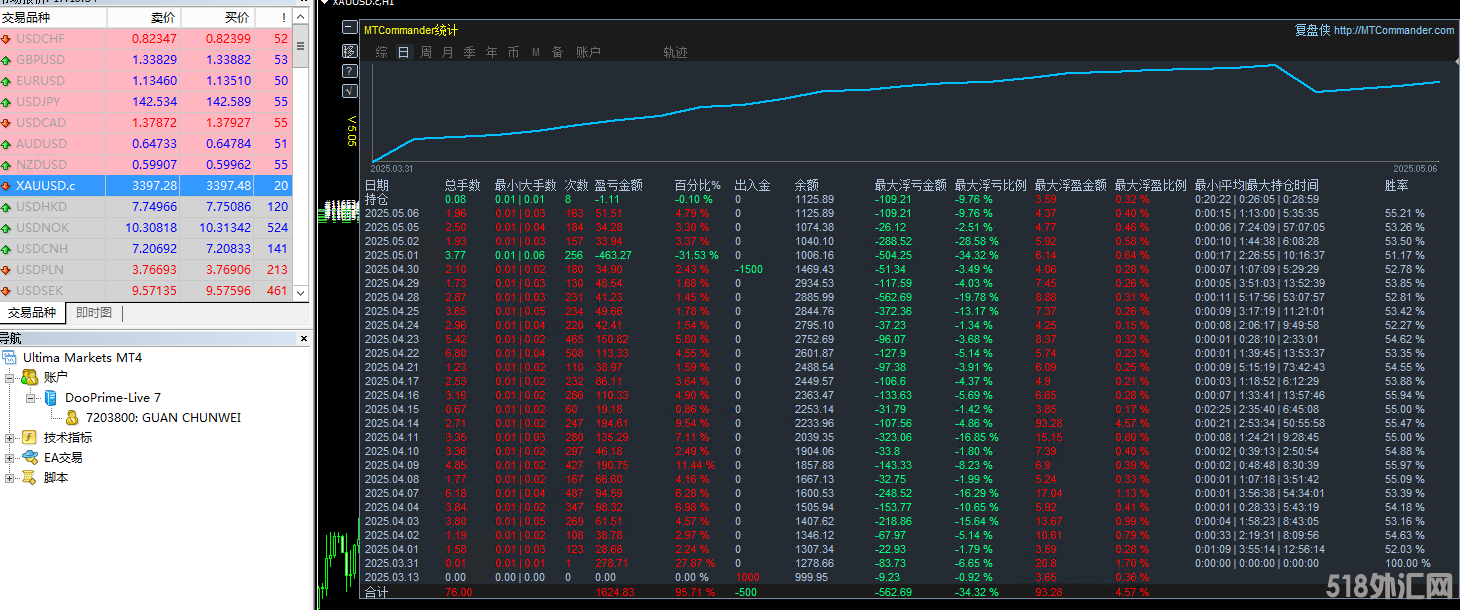Select the 综 overall statistics tab
Viewport: 1460px width, 610px height.
click(382, 52)
